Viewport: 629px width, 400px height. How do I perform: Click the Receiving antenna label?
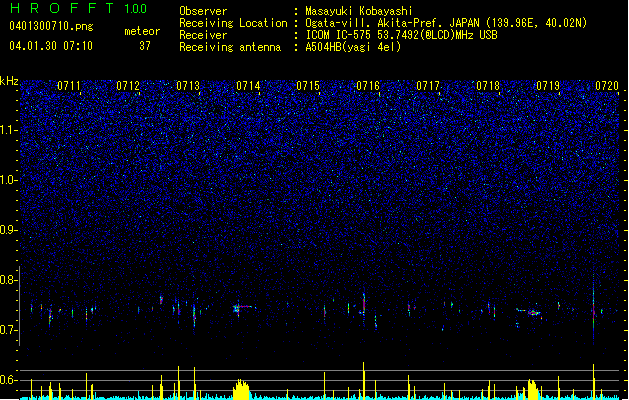[x=230, y=47]
